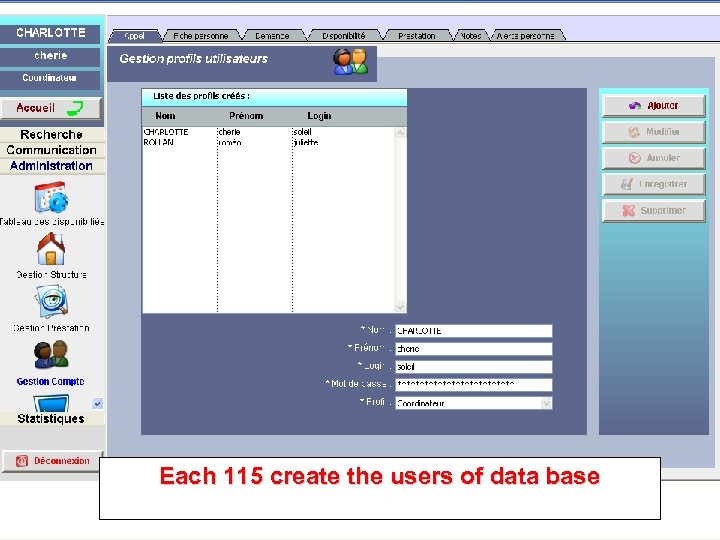Open the Profil dropdown showing Coordinateur
Viewport: 720px width, 540px height.
click(473, 403)
